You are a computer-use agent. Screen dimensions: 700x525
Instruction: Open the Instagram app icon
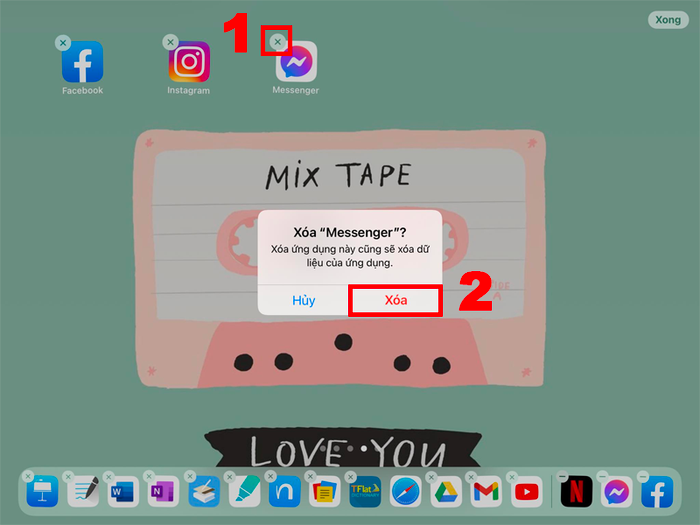click(x=188, y=62)
